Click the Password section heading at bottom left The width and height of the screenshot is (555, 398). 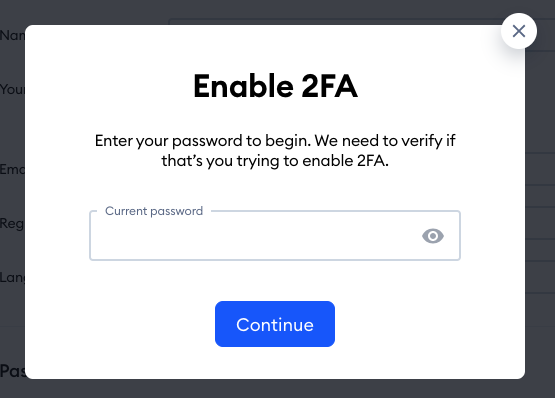coord(12,371)
